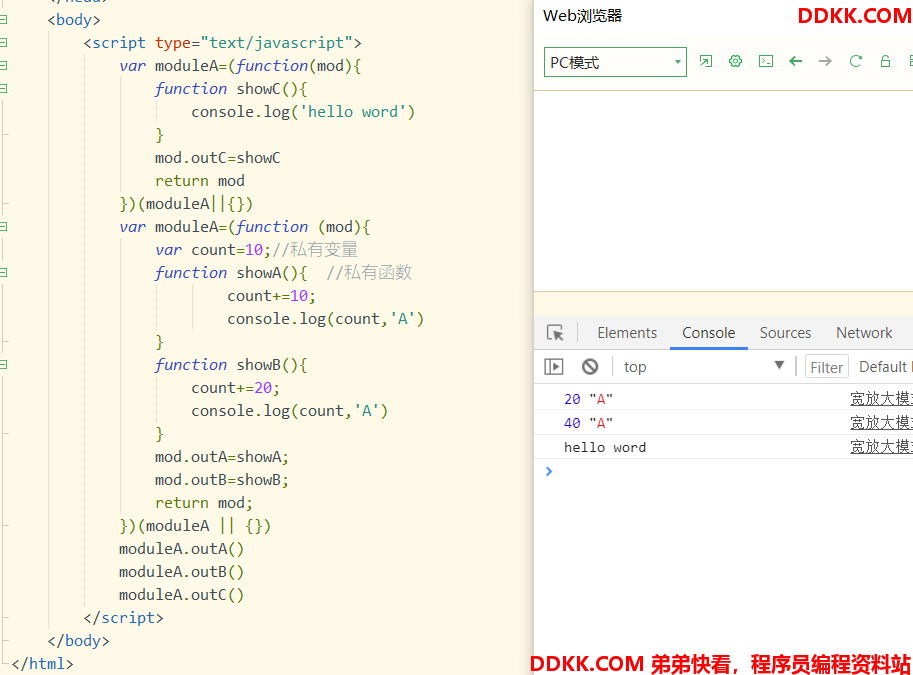Click the mod.outB=showB; code line
913x675 pixels.
(x=222, y=480)
